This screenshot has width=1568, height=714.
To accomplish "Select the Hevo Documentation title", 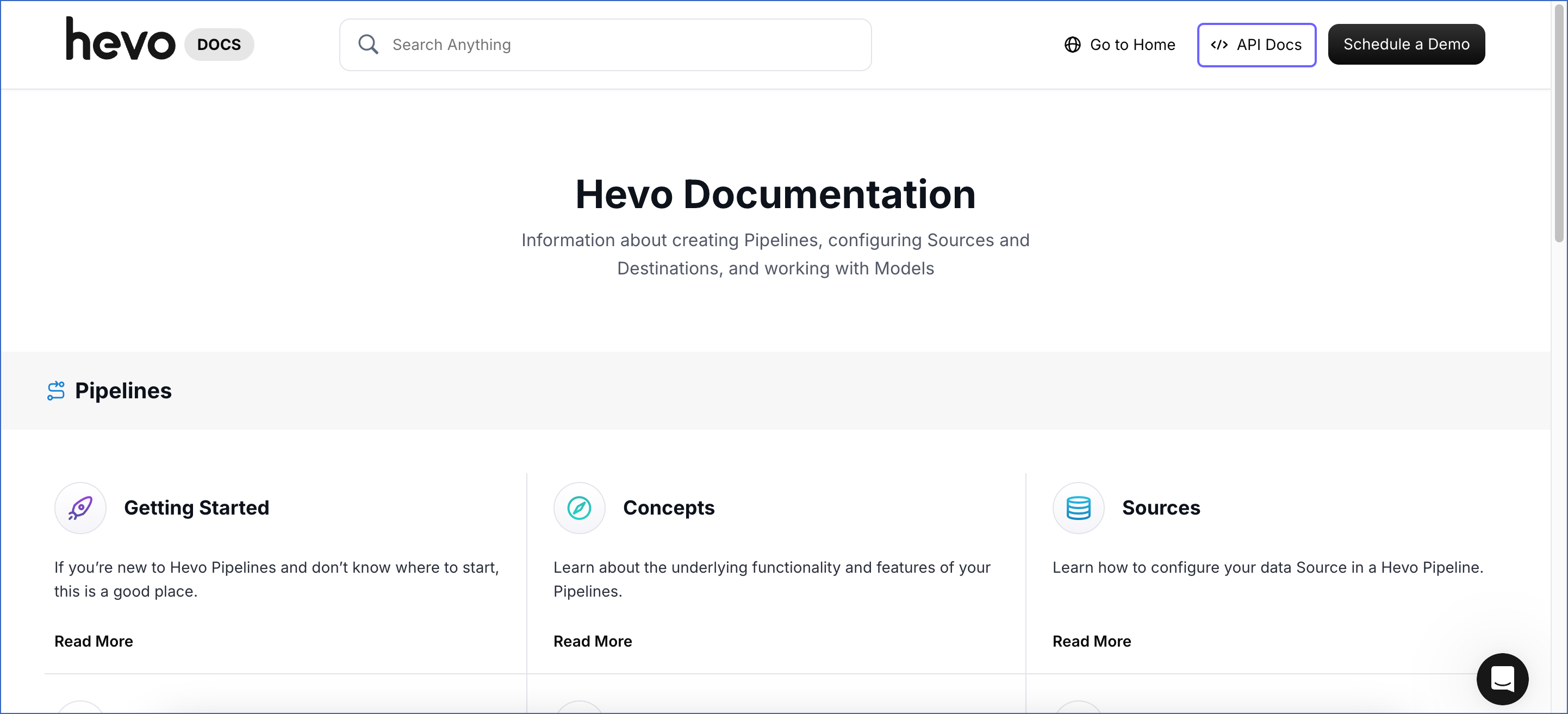I will pyautogui.click(x=775, y=195).
